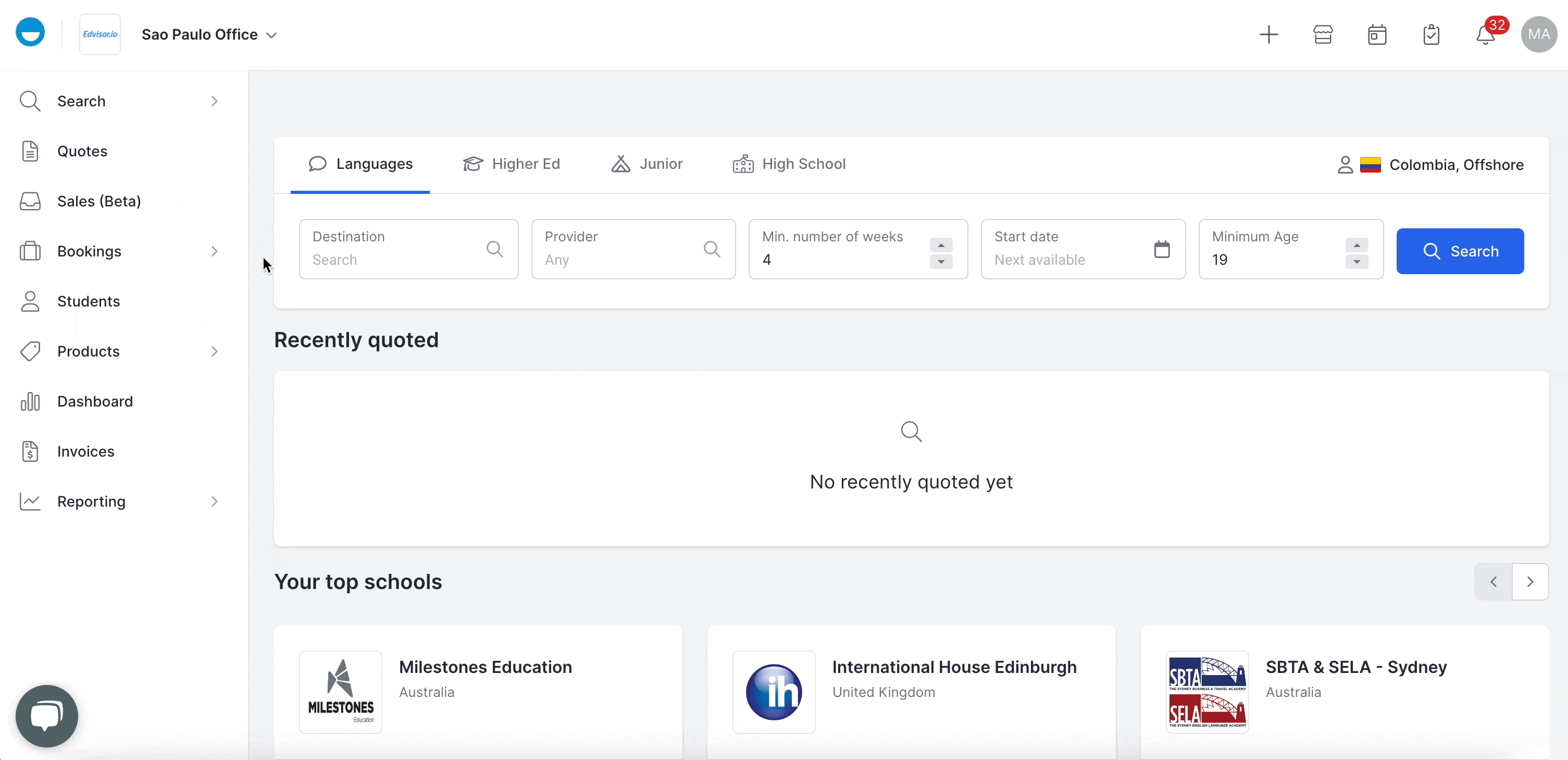Open the notifications bell with 32 alerts
The width and height of the screenshot is (1568, 760).
click(x=1485, y=34)
